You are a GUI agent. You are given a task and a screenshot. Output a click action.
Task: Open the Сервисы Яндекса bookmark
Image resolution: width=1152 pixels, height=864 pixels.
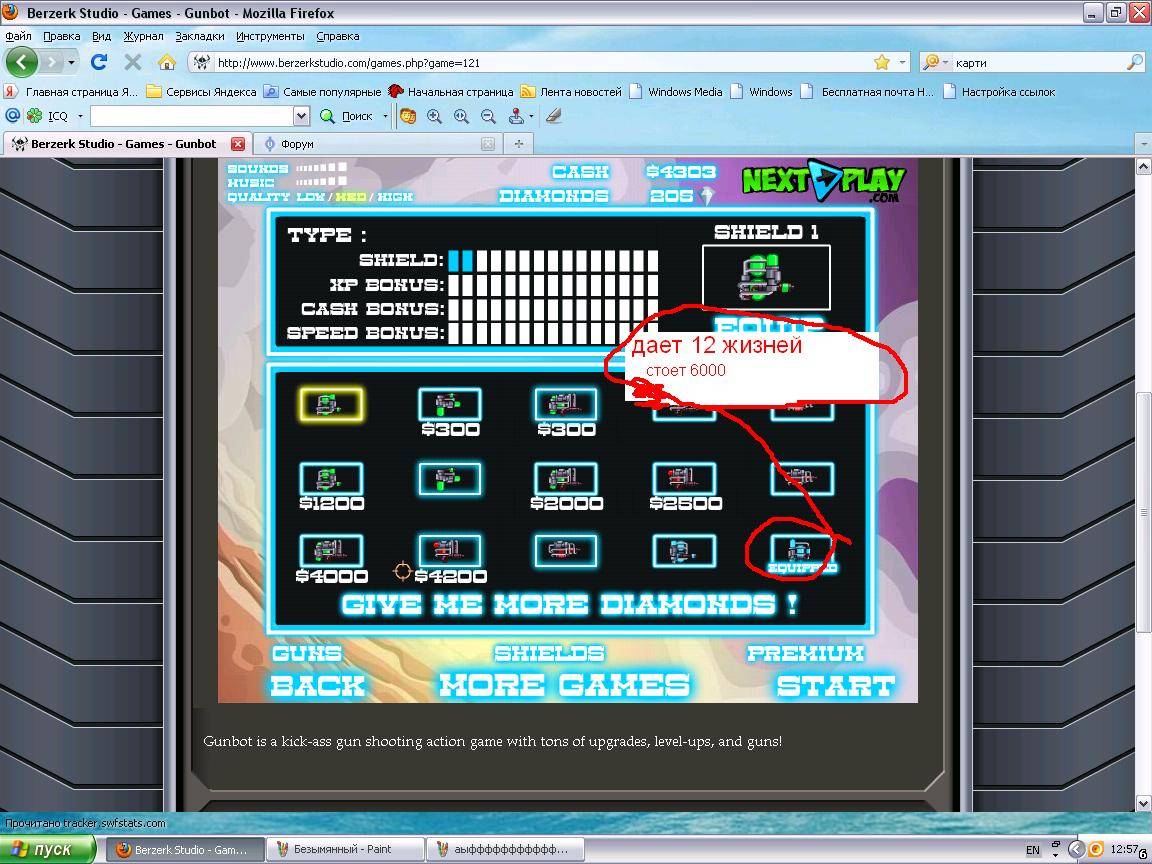coord(201,92)
